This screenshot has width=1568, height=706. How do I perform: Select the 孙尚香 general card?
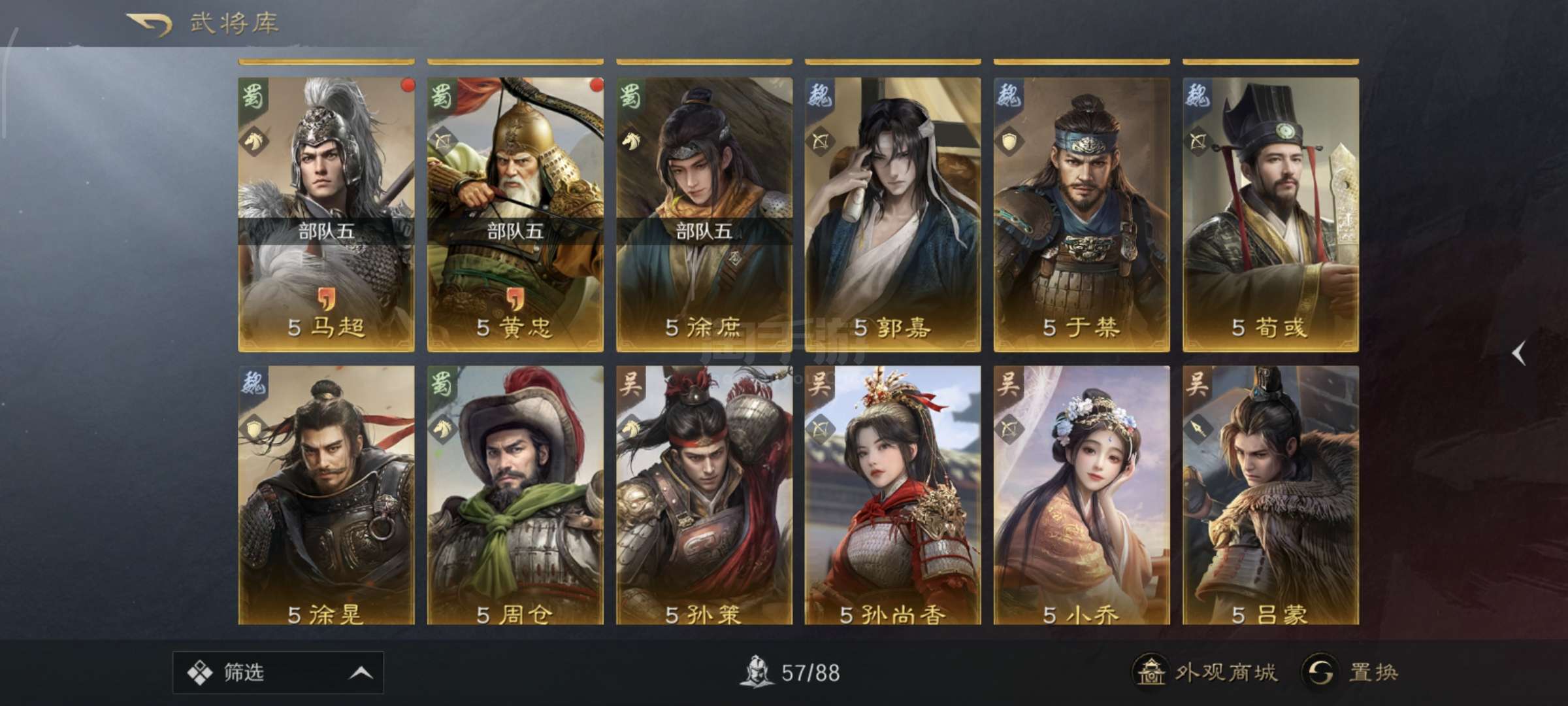tap(892, 495)
